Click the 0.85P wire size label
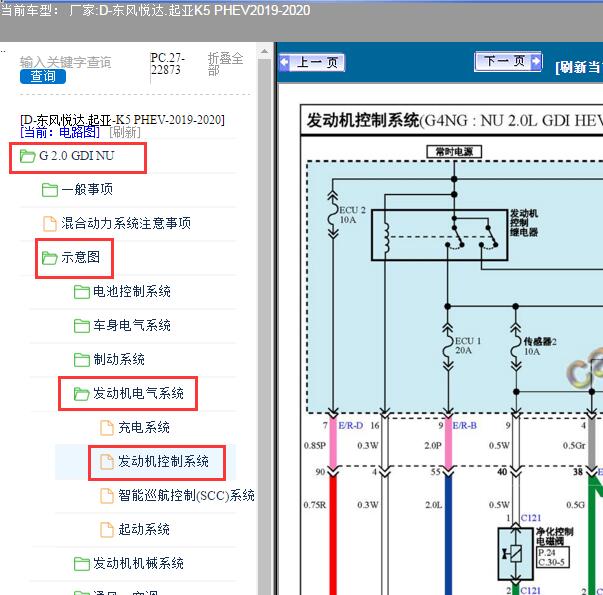Viewport: 603px width, 595px height. click(315, 445)
